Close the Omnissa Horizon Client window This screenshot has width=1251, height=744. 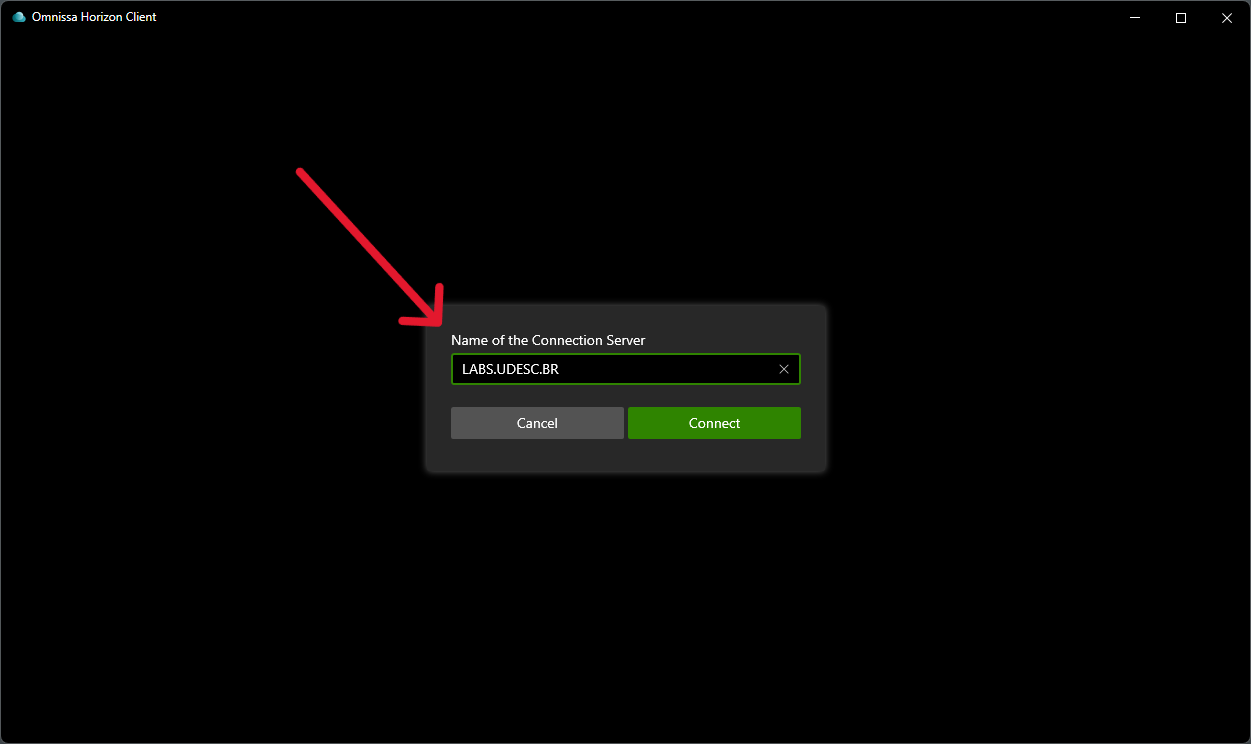[x=1227, y=17]
